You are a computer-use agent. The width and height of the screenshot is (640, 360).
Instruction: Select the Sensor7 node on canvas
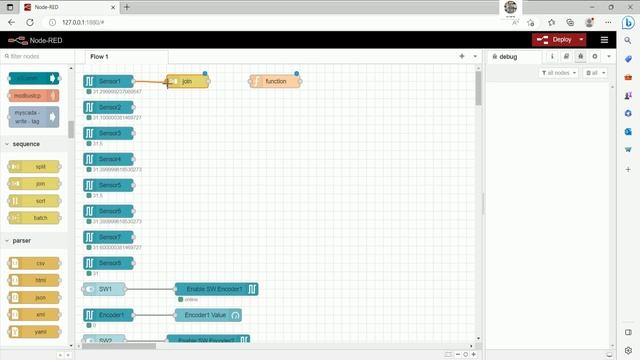pyautogui.click(x=109, y=237)
